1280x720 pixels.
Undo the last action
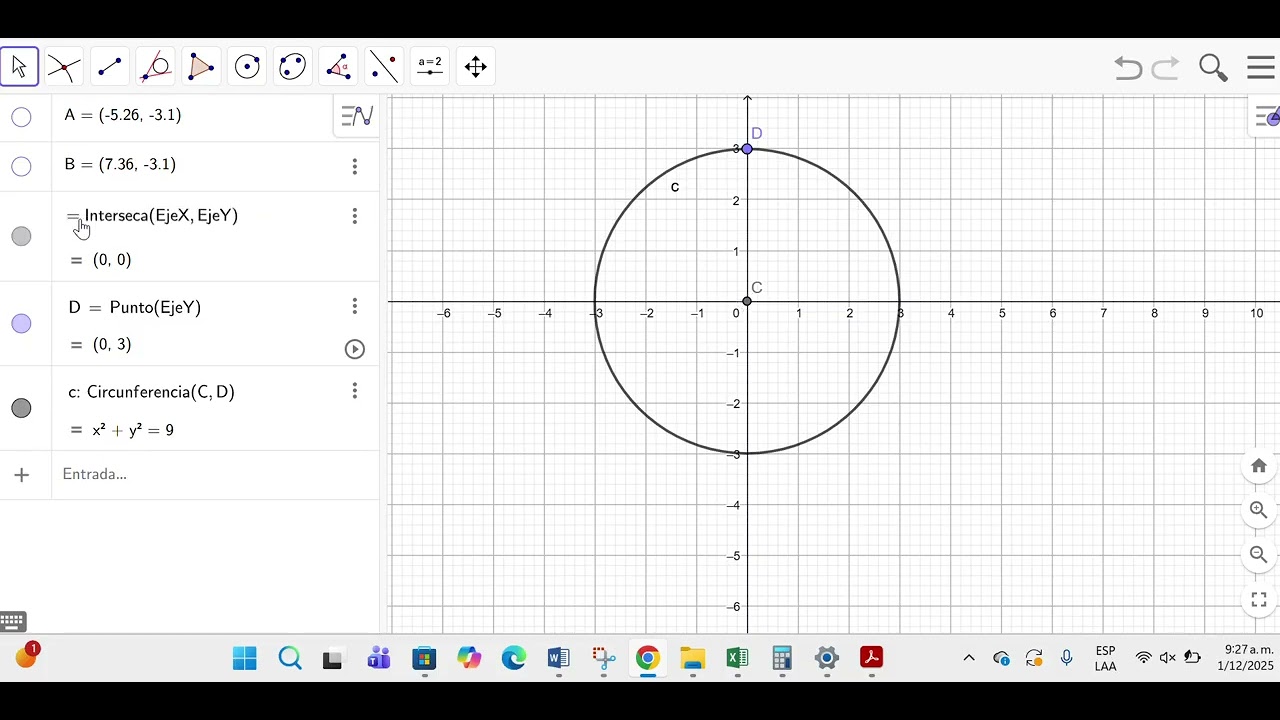pyautogui.click(x=1128, y=68)
